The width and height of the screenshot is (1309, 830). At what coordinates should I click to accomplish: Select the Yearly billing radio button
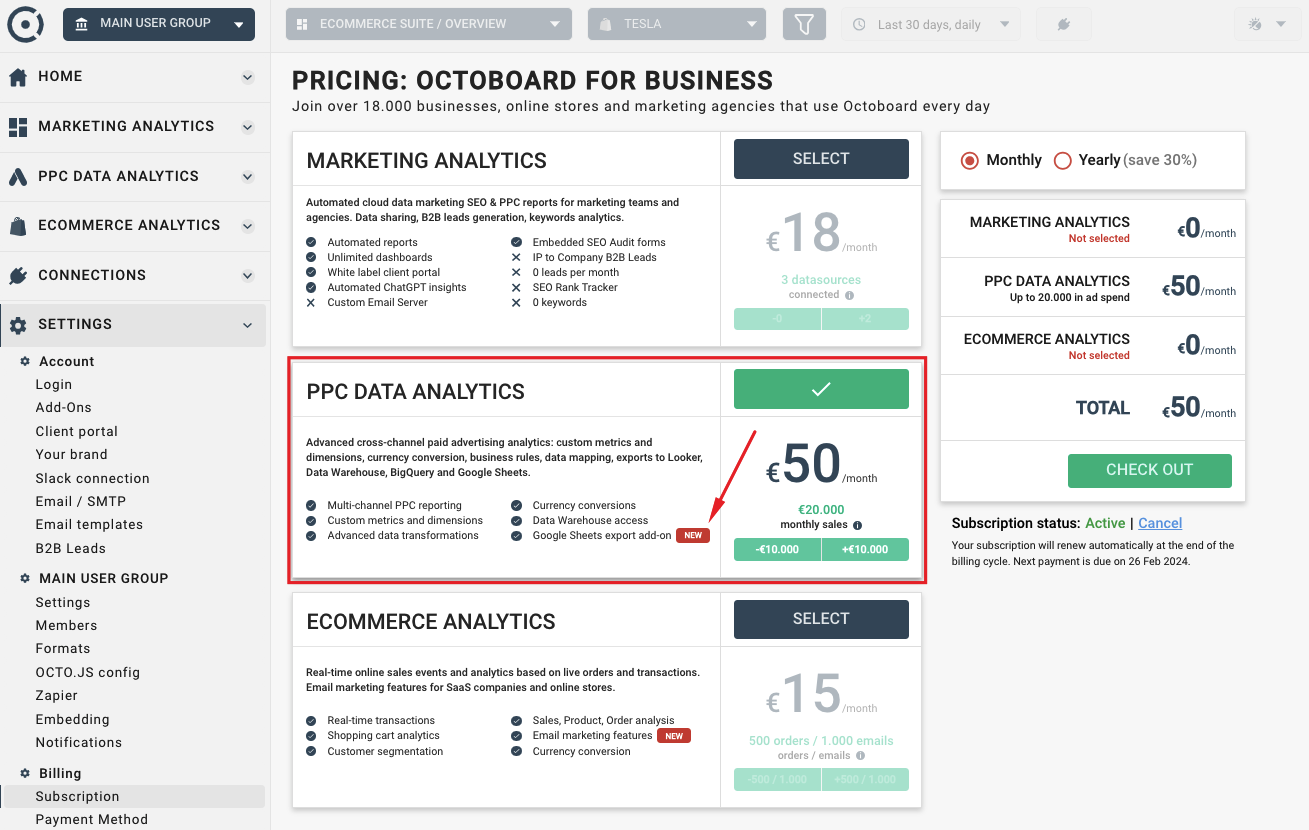(x=1062, y=160)
